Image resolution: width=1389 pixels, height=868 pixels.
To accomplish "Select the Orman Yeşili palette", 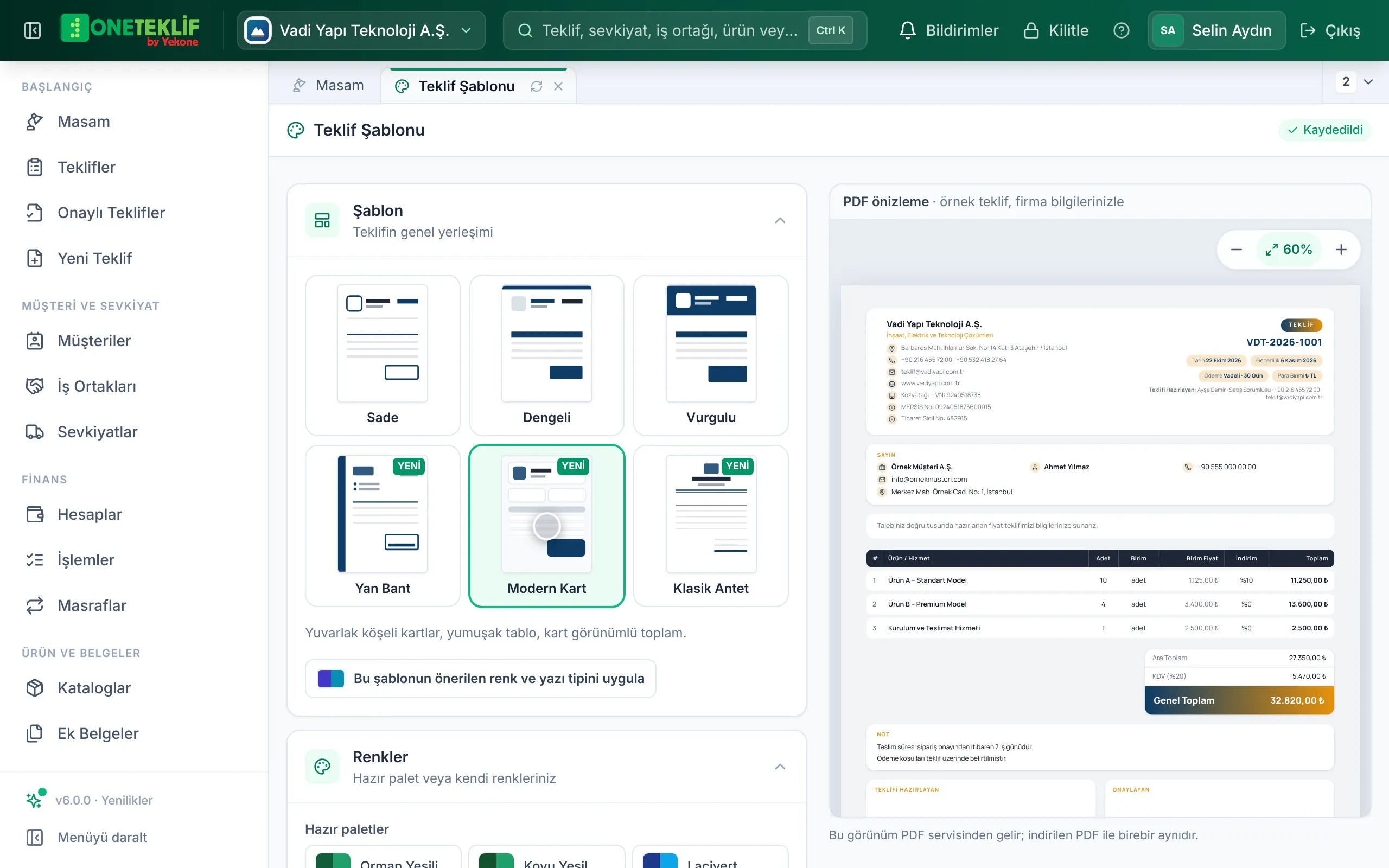I will coord(383,857).
